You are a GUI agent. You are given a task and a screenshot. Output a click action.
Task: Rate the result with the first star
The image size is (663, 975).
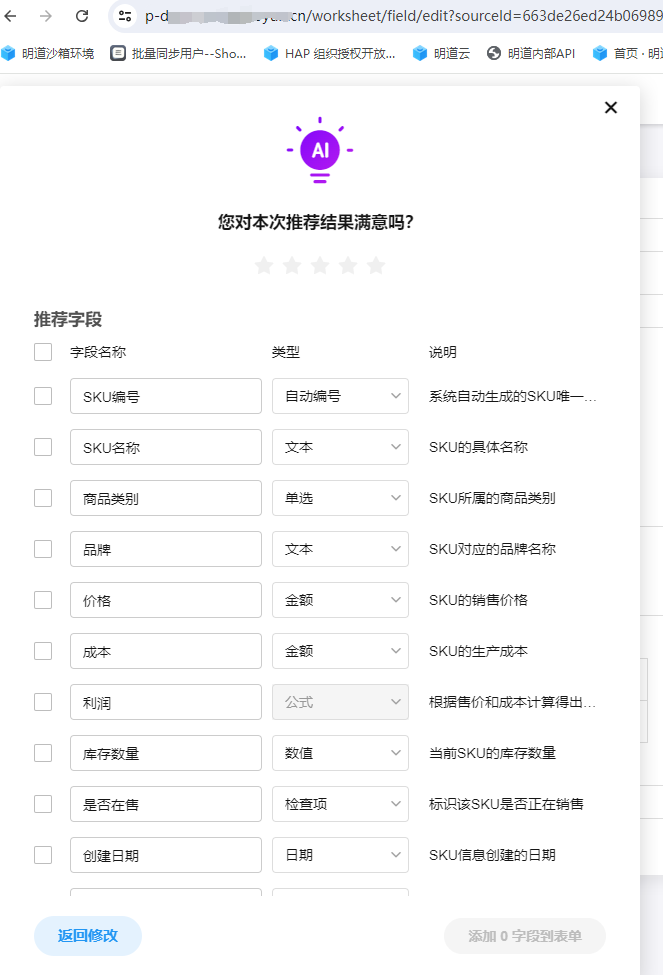(264, 265)
